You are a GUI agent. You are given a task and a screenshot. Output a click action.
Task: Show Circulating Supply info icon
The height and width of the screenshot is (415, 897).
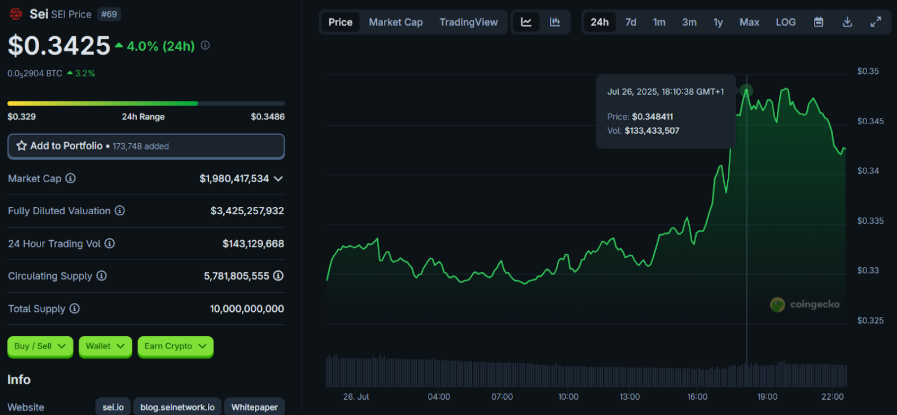point(101,276)
